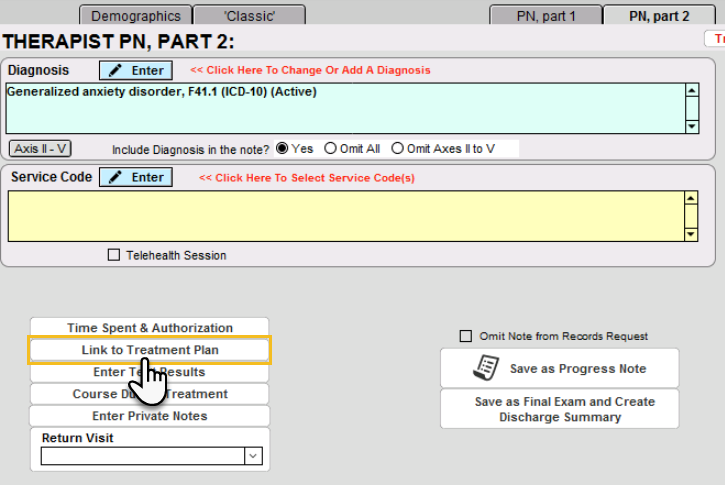Click the Service Code Enter pencil button
The image size is (725, 485).
point(135,177)
